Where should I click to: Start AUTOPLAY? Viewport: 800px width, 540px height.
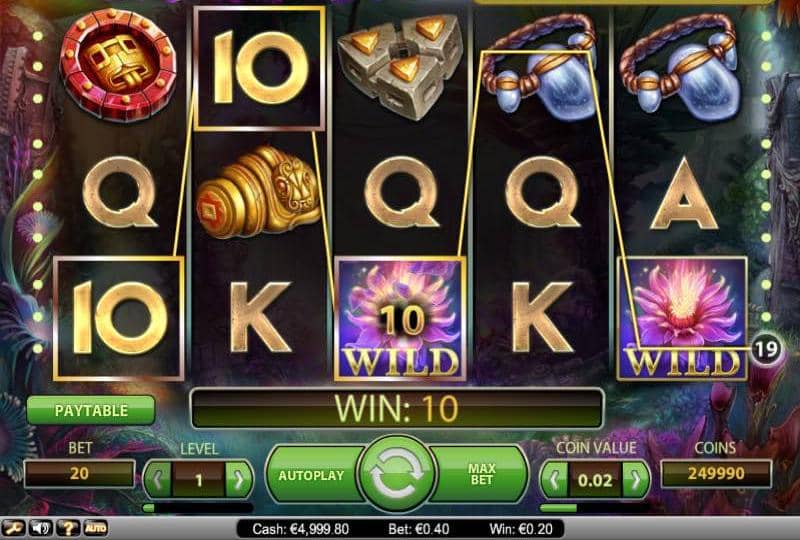click(311, 475)
